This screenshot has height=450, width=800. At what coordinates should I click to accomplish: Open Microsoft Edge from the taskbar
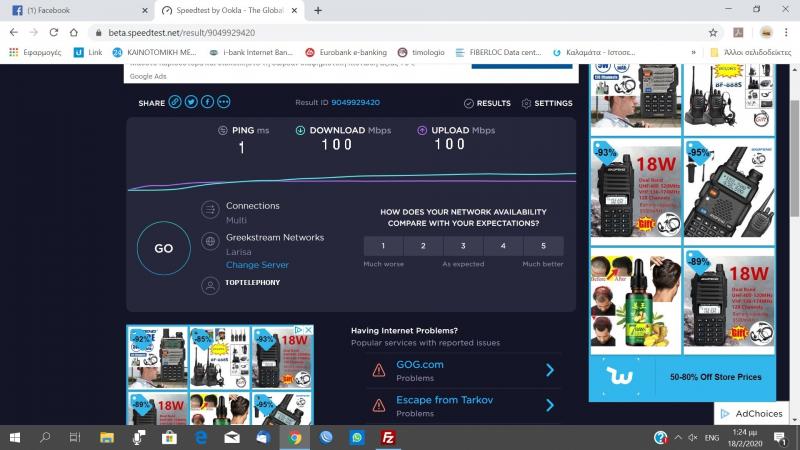coord(201,438)
